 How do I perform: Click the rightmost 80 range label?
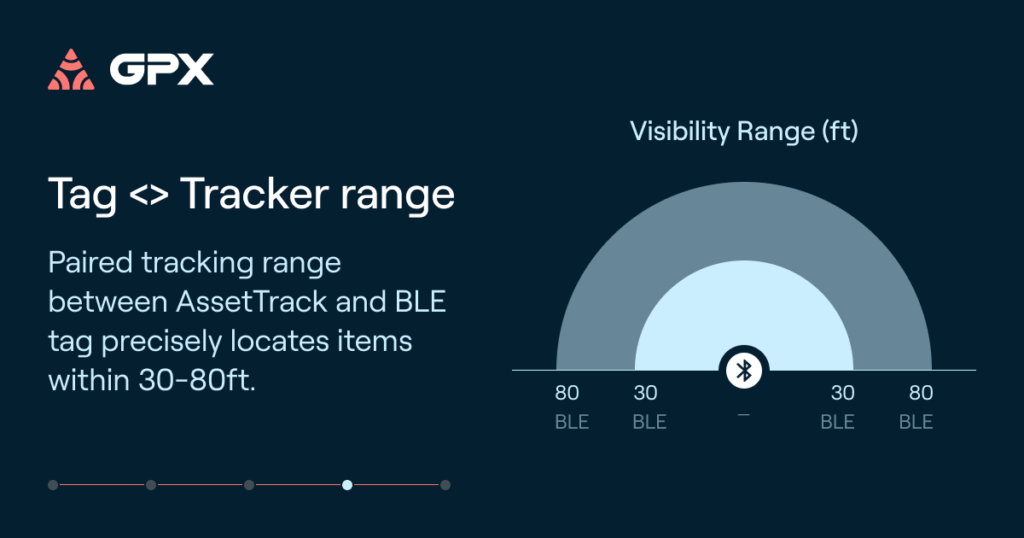921,393
